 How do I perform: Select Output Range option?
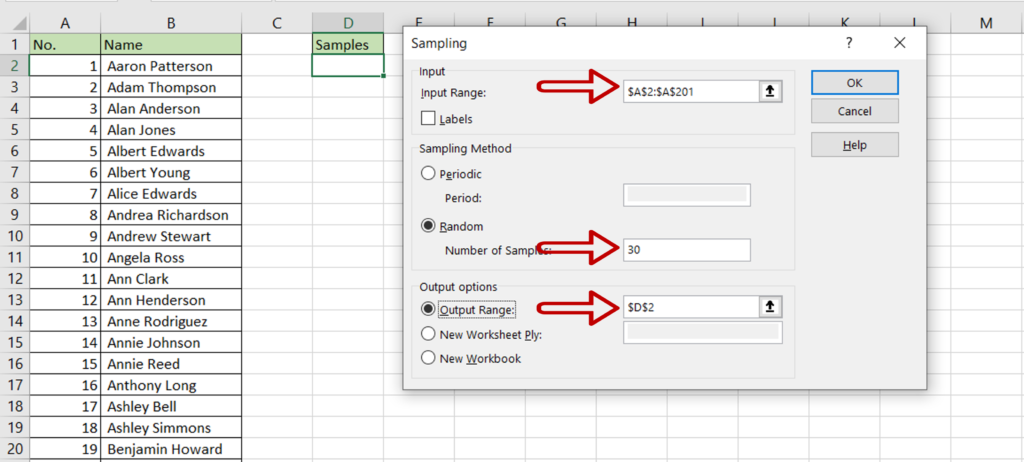tap(428, 308)
